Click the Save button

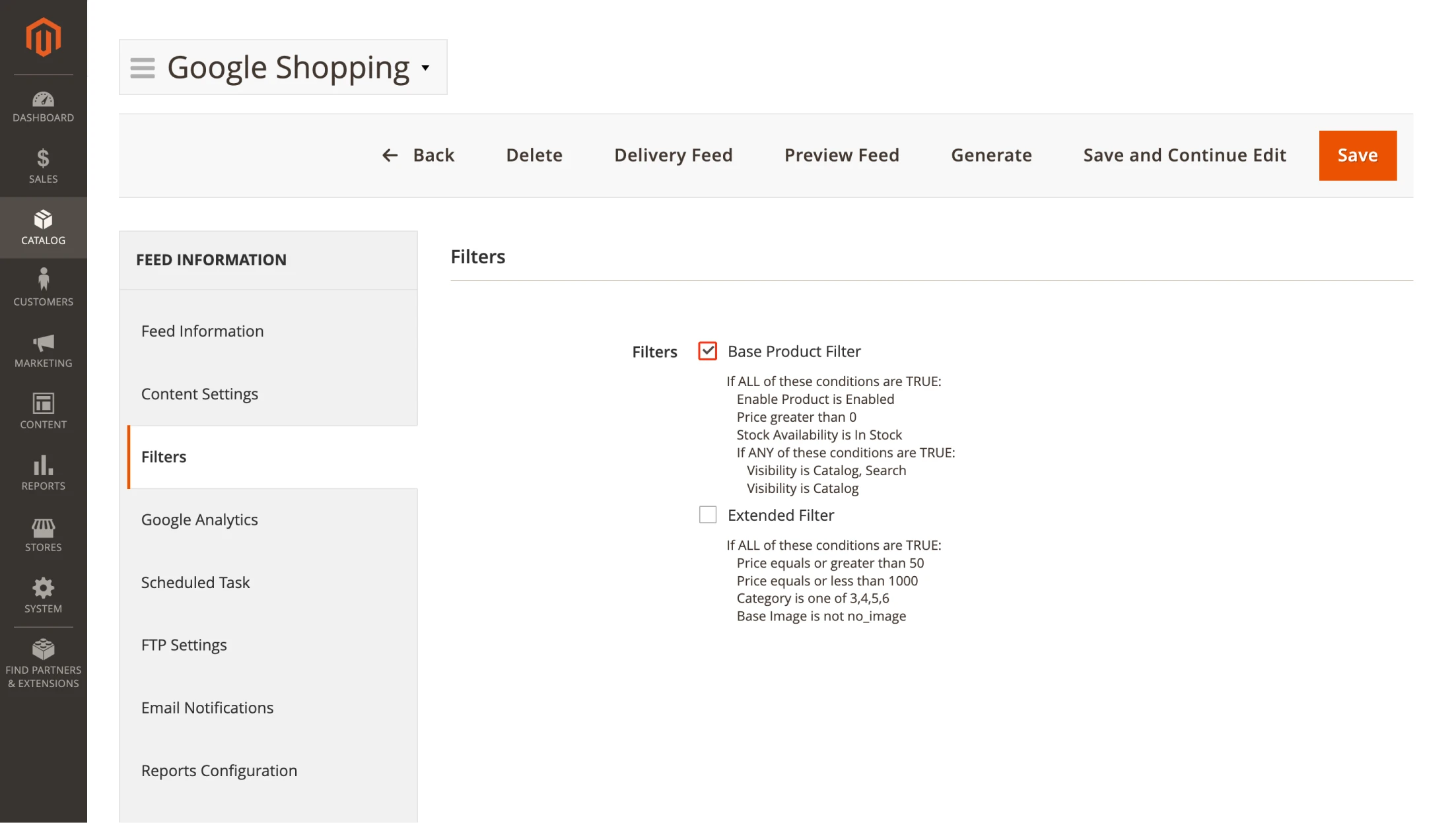pos(1357,155)
